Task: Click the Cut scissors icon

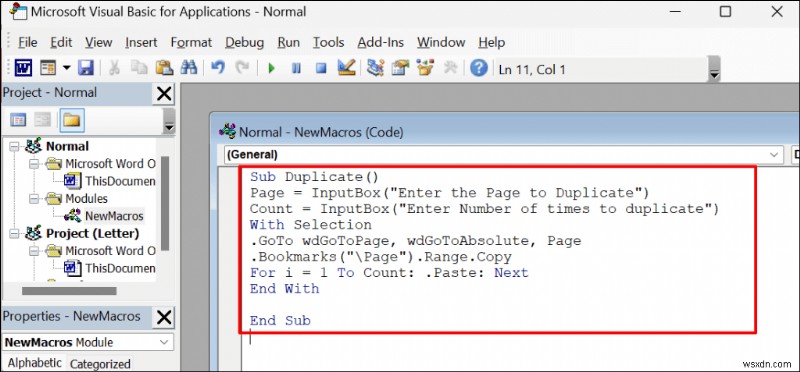Action: coord(114,67)
